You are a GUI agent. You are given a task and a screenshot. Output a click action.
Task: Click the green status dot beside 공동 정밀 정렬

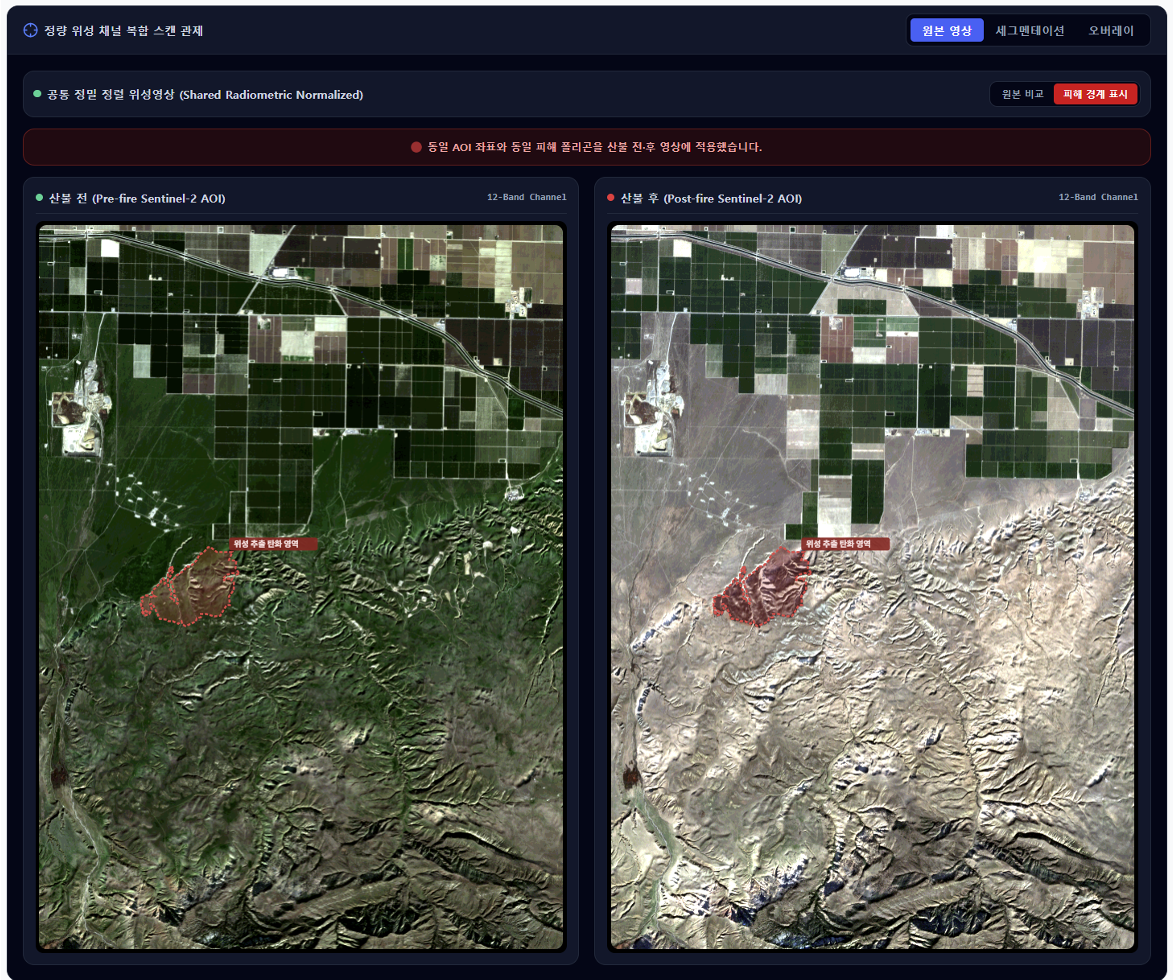37,94
